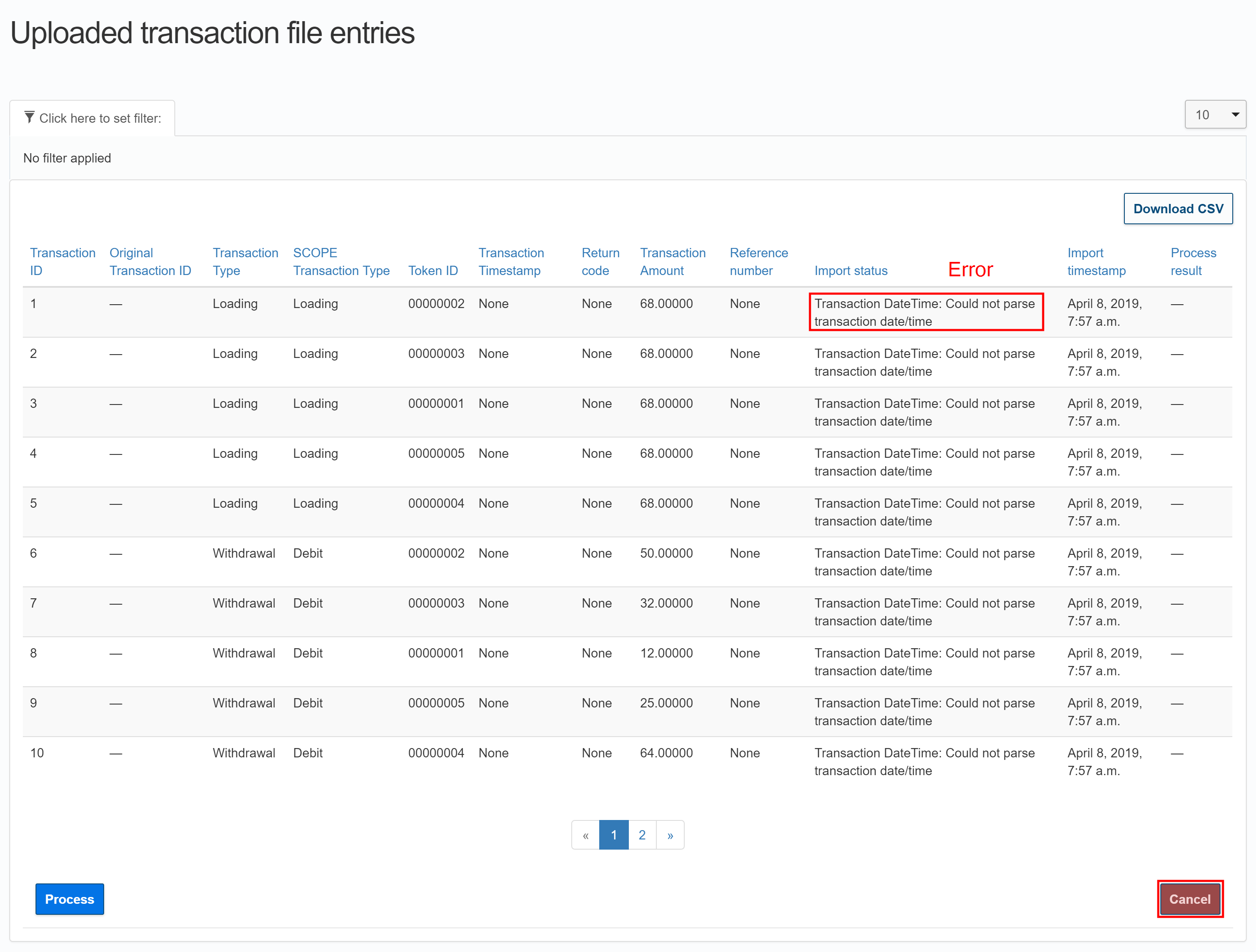Sort by Import timestamp header

pyautogui.click(x=1096, y=262)
